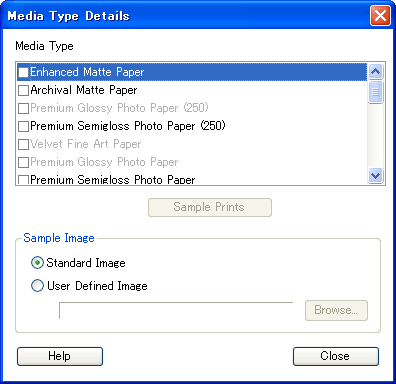396x384 pixels.
Task: Click the Close button at bottom right
Action: coord(336,356)
